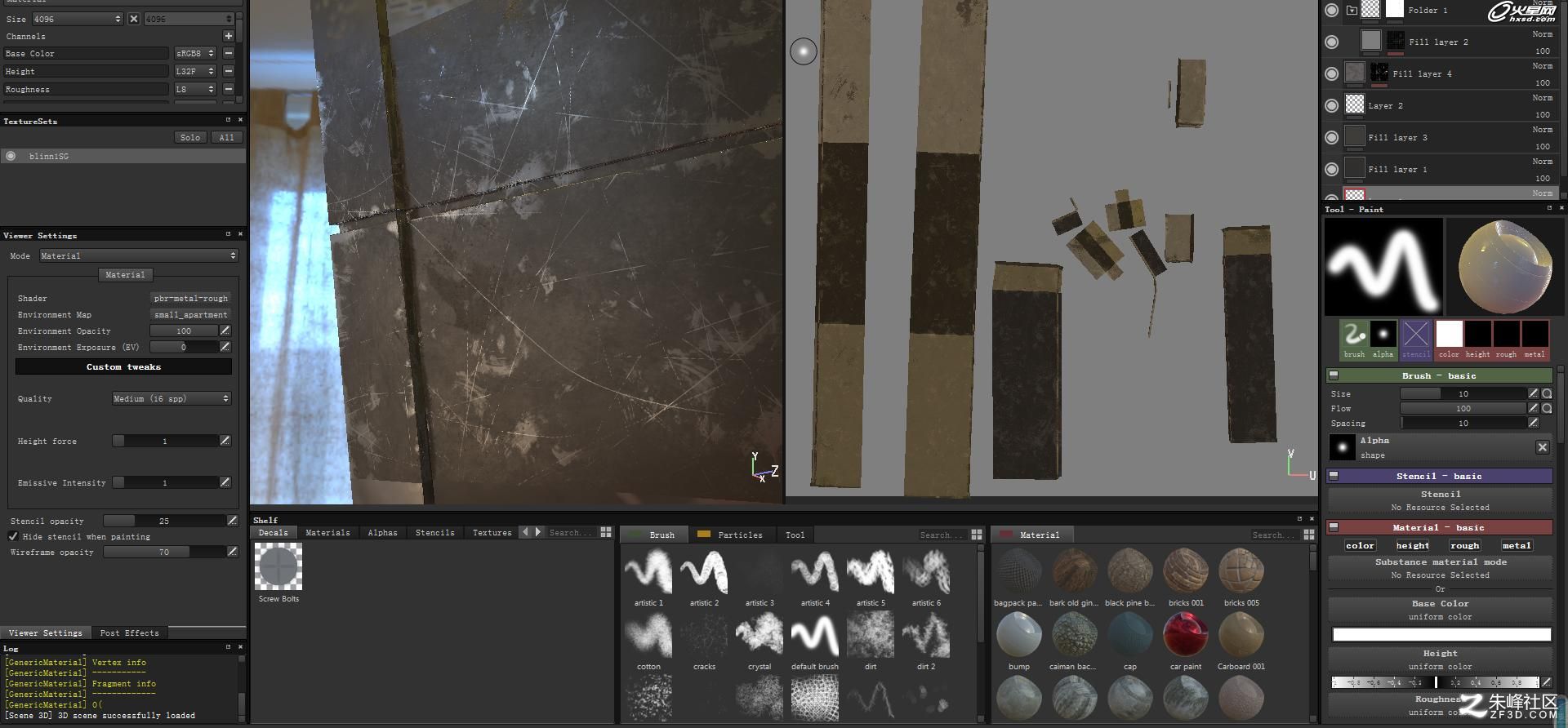Open the Quality Medium dropdown
The image size is (1568, 728).
[x=171, y=398]
